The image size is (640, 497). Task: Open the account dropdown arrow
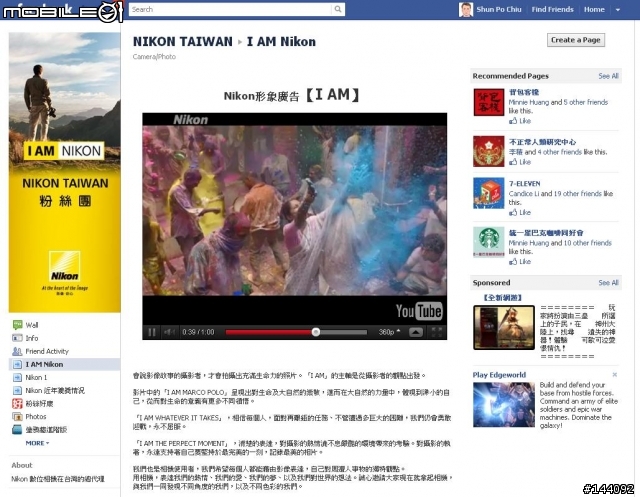[618, 10]
